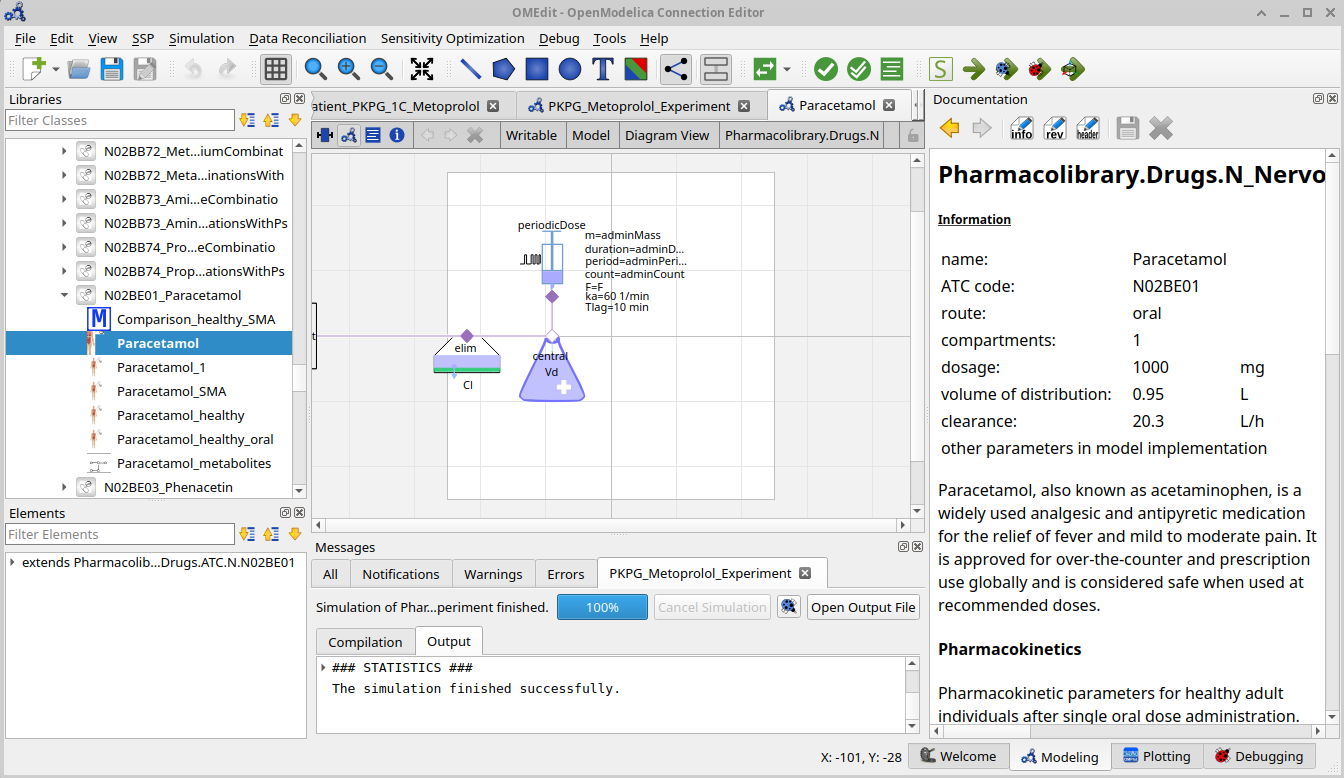Viewport: 1344px width, 778px height.
Task: Expand the extends Pharmacolib element node
Action: click(x=13, y=562)
